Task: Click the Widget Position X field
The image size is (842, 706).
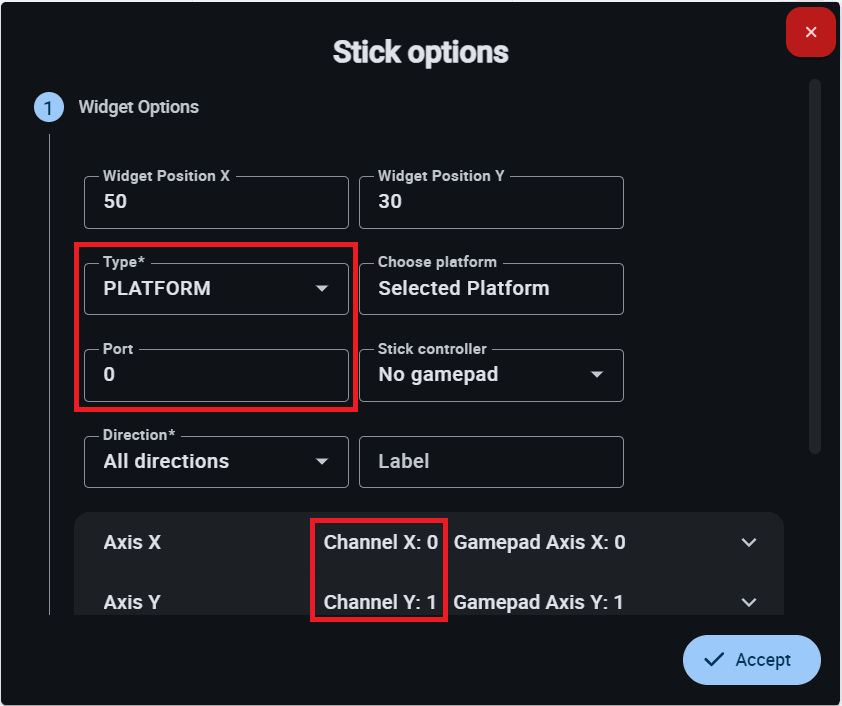Action: point(216,202)
